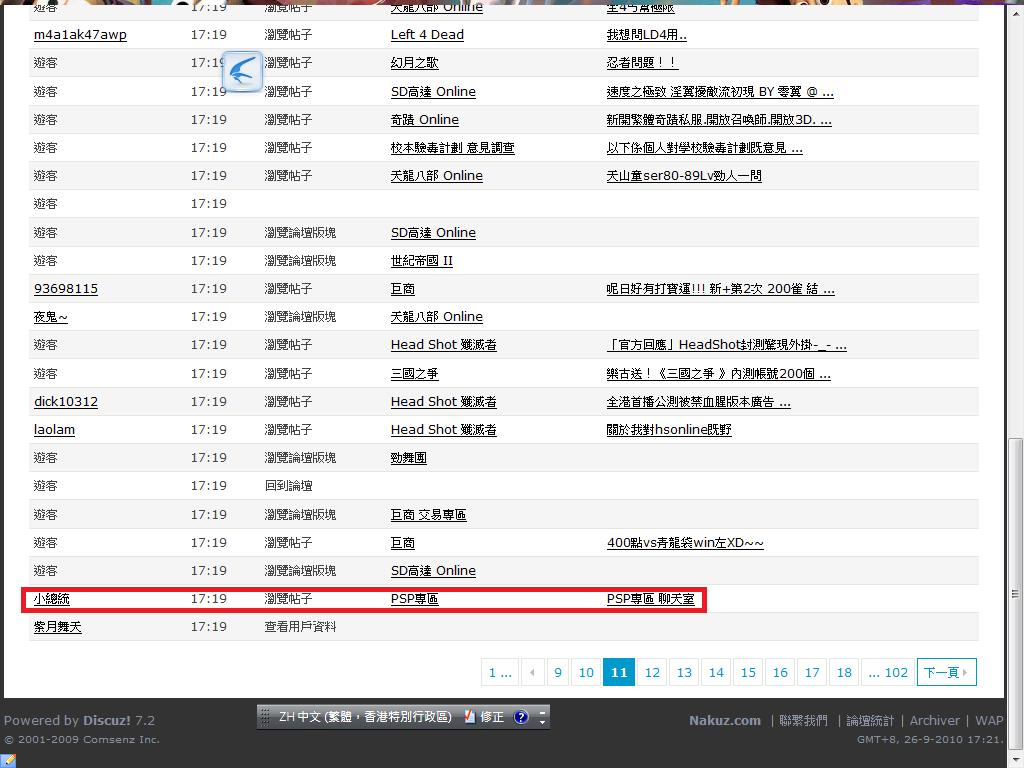The height and width of the screenshot is (768, 1024).
Task: Open user profile dick10312
Action: [65, 402]
